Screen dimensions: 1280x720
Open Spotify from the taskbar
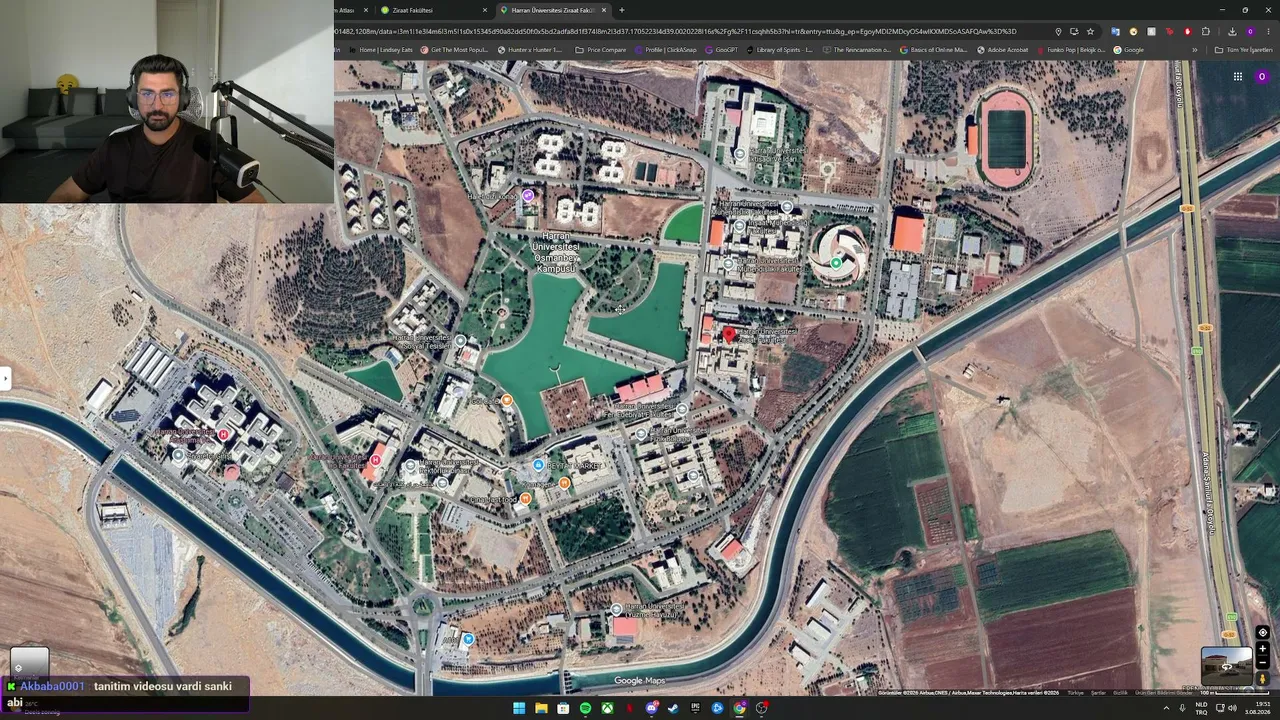tap(585, 708)
